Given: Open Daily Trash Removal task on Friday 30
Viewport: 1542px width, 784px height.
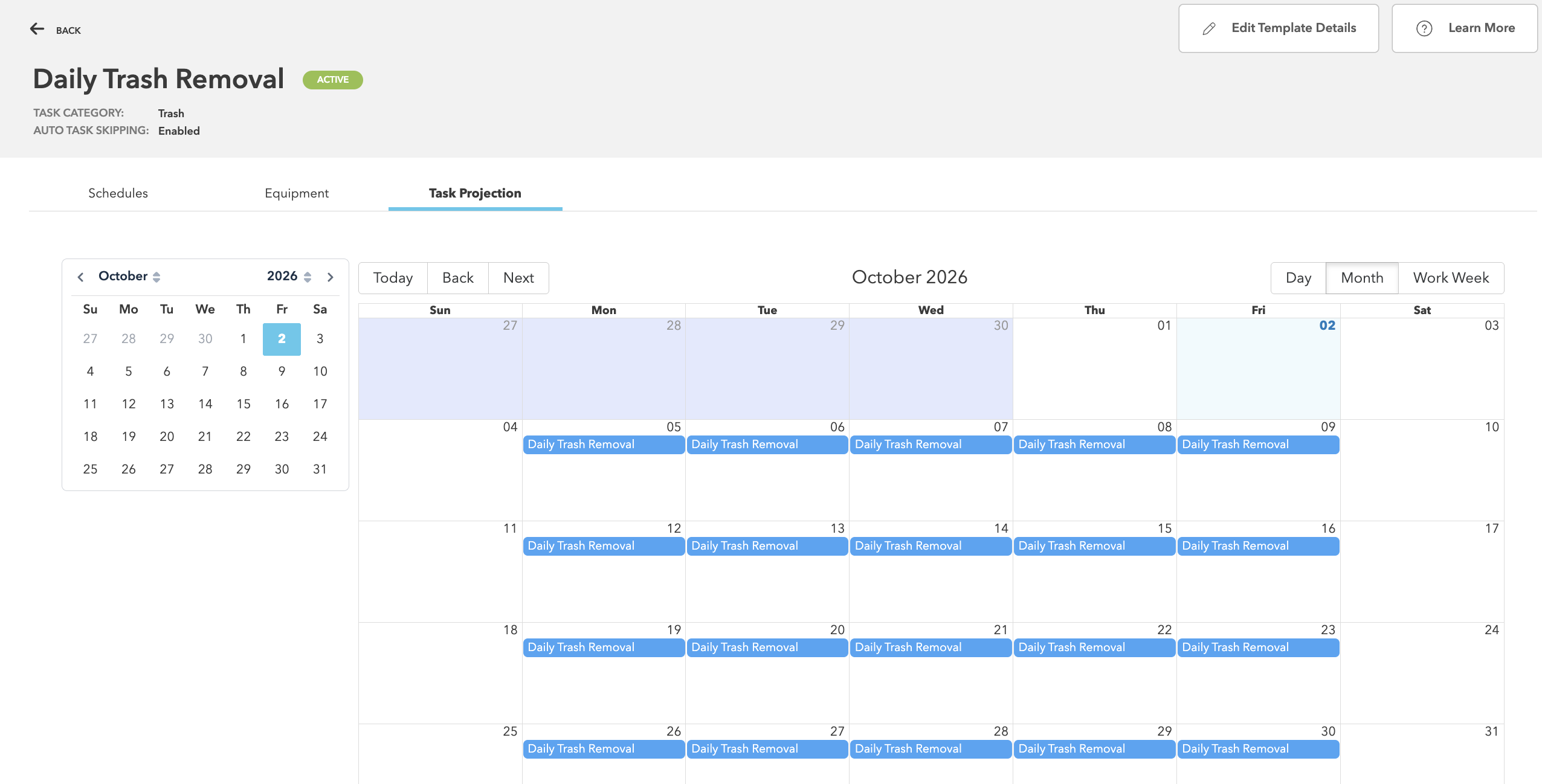Looking at the screenshot, I should click(1258, 749).
